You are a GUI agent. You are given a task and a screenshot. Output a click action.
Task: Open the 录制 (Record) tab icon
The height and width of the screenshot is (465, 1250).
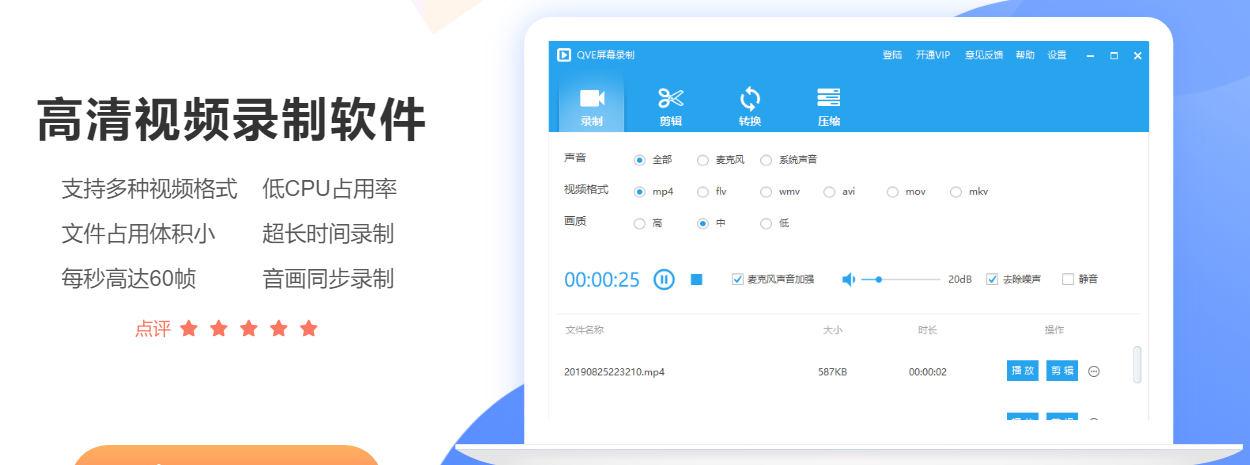tap(592, 99)
